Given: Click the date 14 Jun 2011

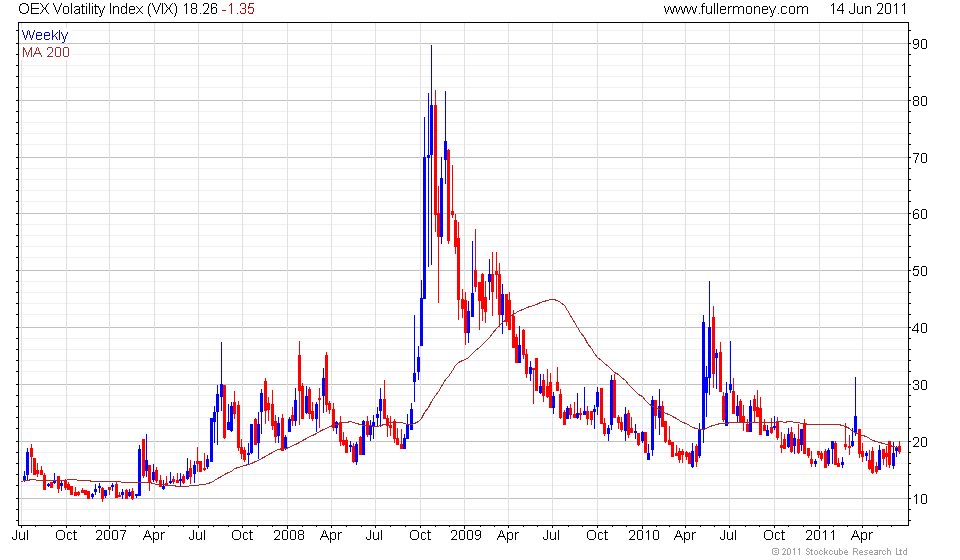Looking at the screenshot, I should tap(868, 9).
